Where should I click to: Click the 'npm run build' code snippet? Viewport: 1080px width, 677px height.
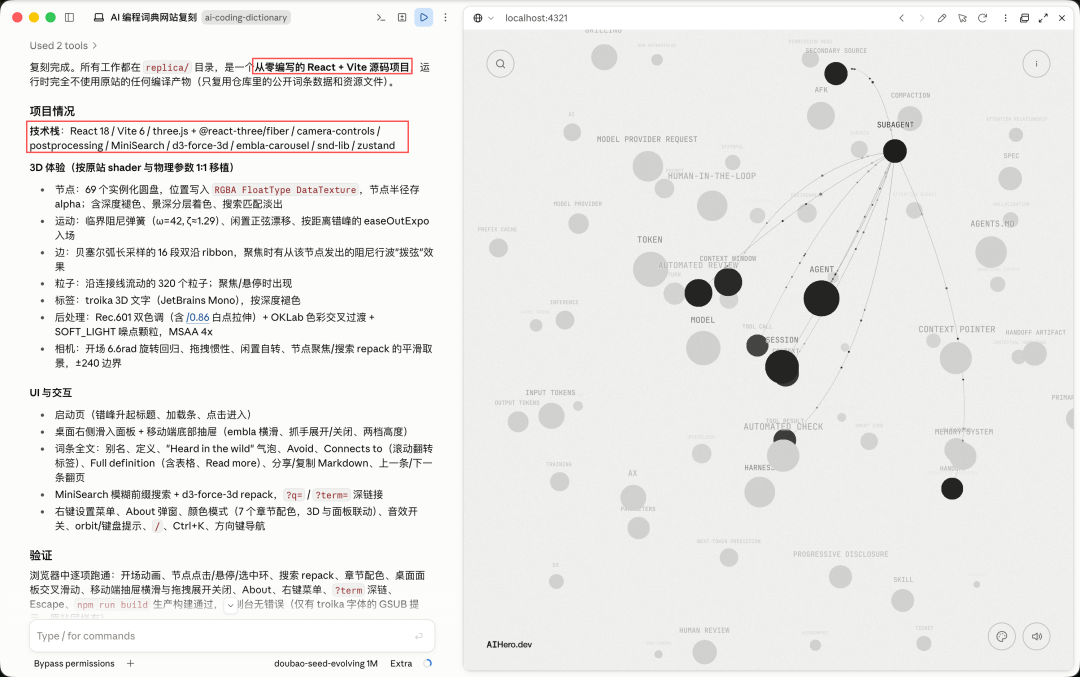tap(112, 605)
